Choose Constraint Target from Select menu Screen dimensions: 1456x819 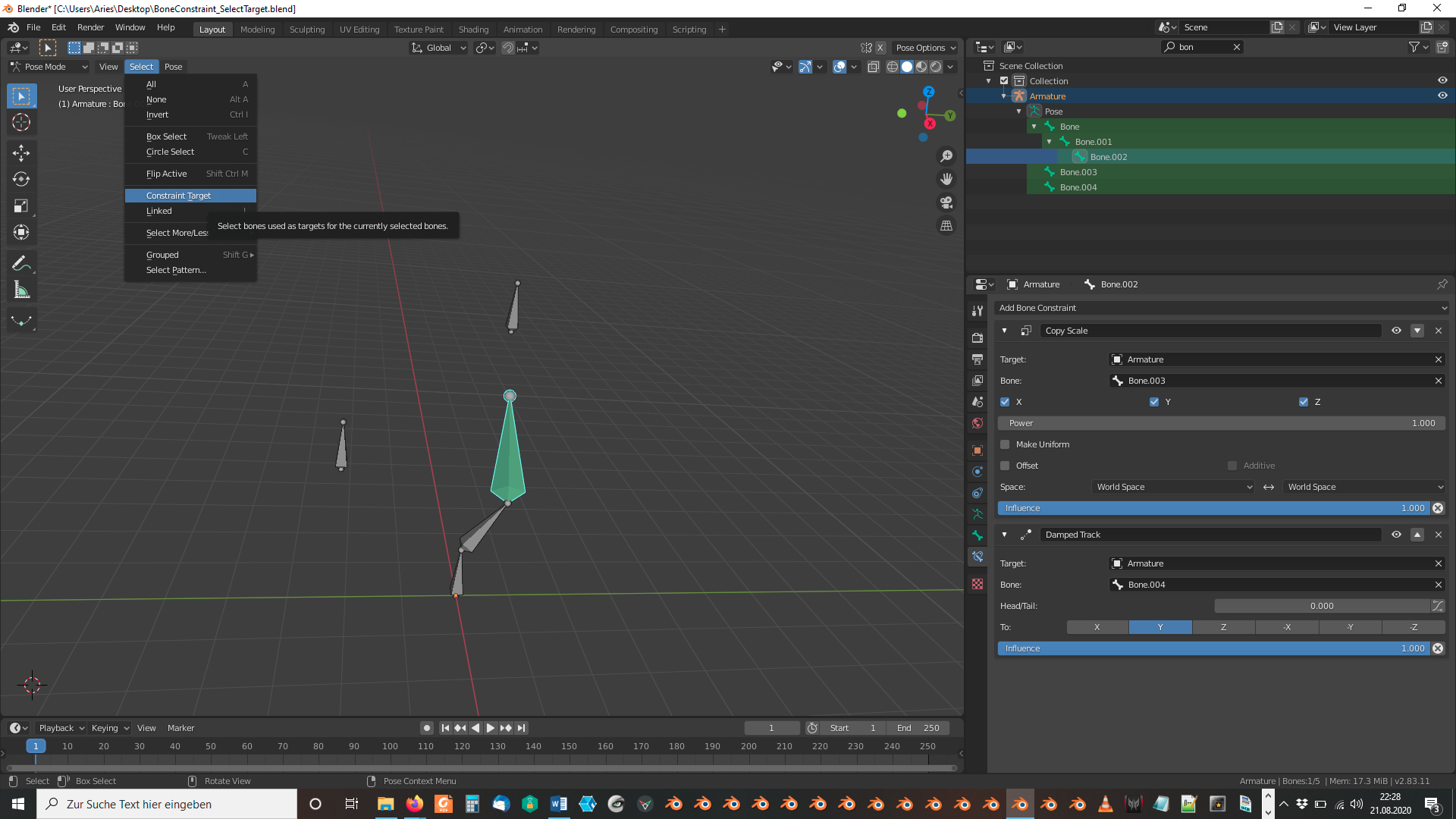(179, 196)
